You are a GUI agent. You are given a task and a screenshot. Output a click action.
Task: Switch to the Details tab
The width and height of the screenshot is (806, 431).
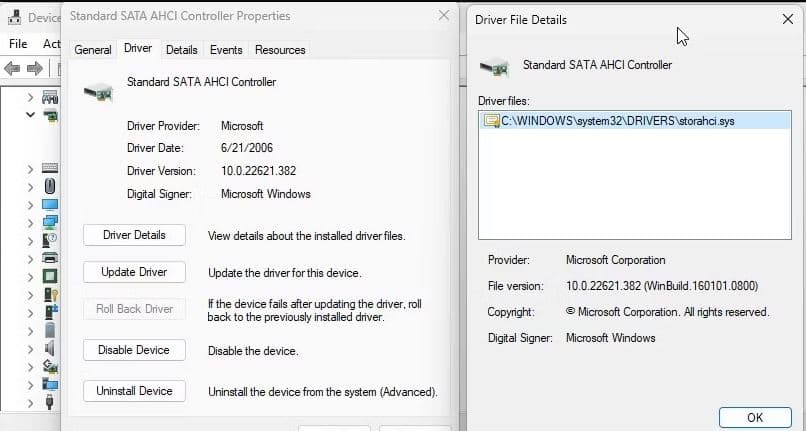click(x=181, y=50)
